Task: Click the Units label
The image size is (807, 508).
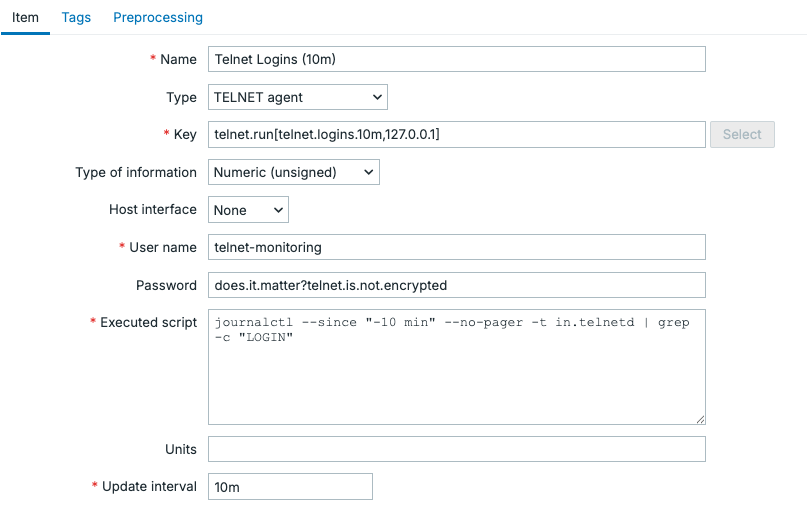Action: coord(181,449)
